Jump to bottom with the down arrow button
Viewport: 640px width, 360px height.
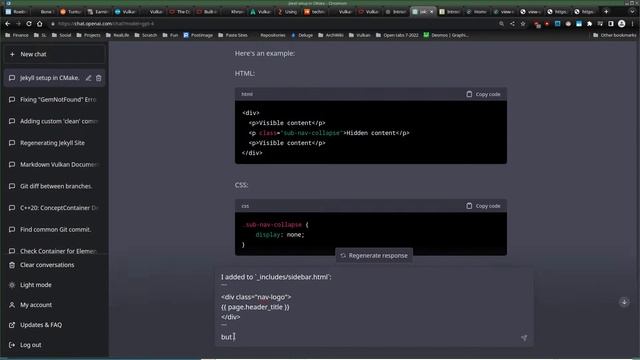[624, 302]
